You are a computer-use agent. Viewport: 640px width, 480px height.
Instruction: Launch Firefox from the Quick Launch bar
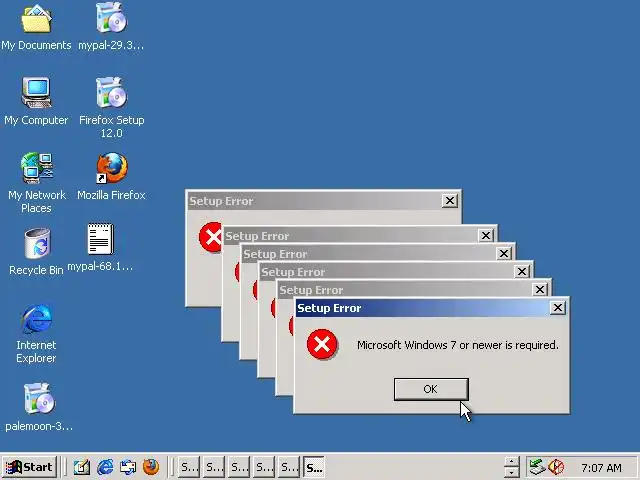151,467
